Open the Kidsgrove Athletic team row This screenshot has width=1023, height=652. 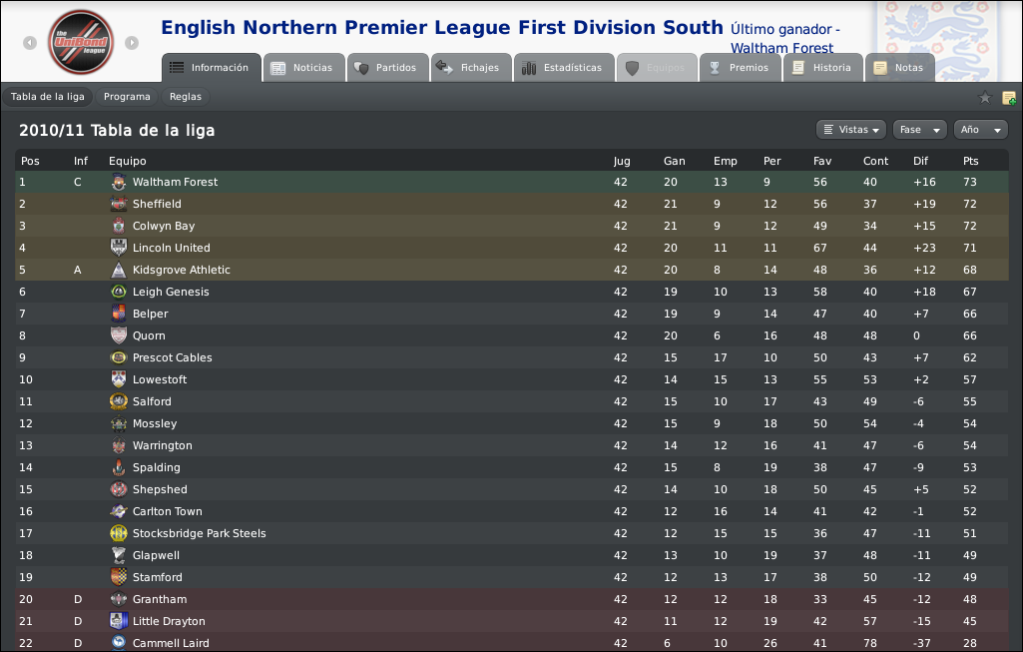[512, 270]
